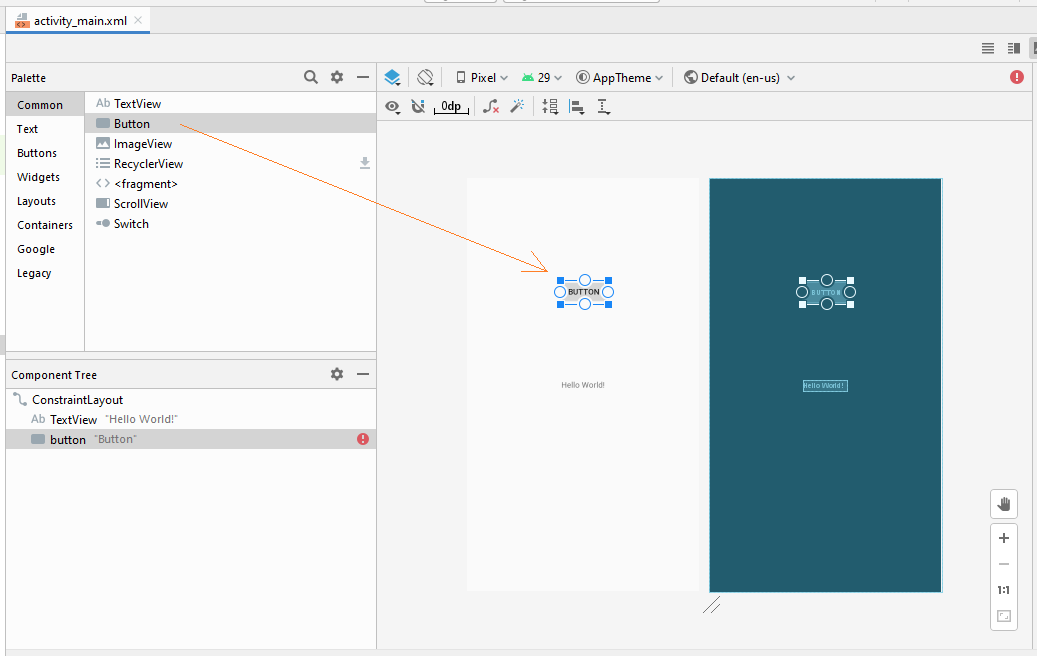Select the Common palette category
Screen dimensions: 1037x656
[45, 105]
